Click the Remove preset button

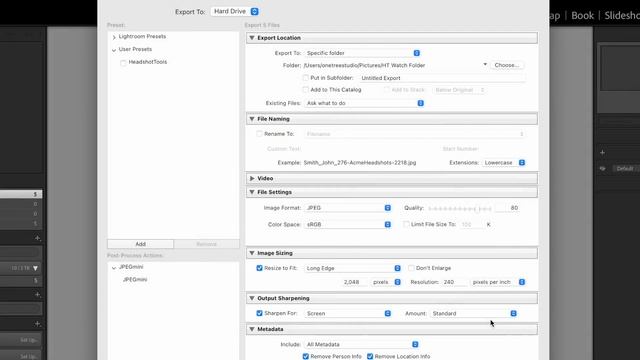click(x=207, y=244)
